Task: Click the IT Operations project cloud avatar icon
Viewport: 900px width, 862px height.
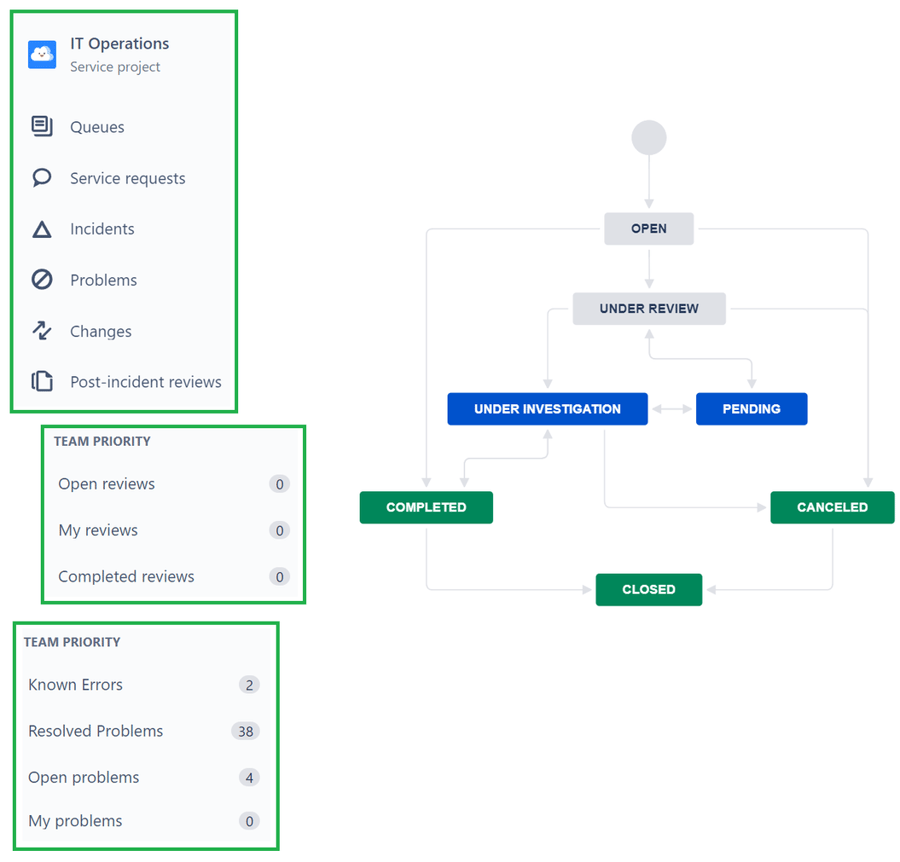Action: (40, 54)
